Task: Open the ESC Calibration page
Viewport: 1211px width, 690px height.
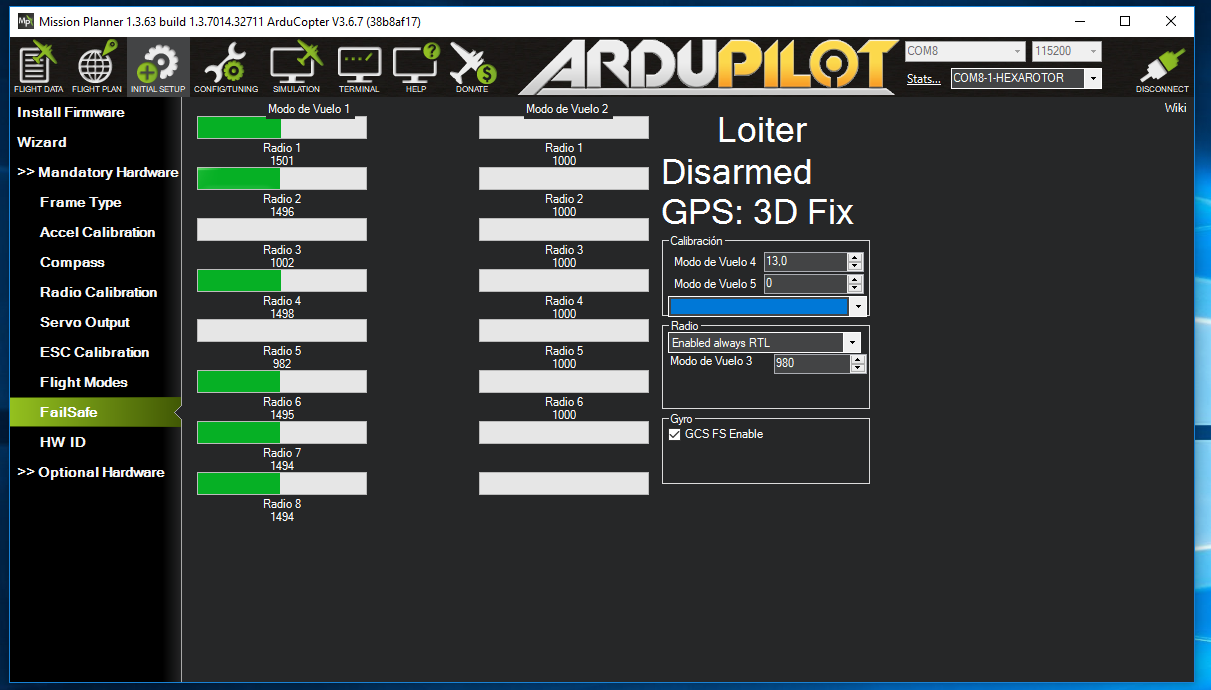Action: (94, 353)
